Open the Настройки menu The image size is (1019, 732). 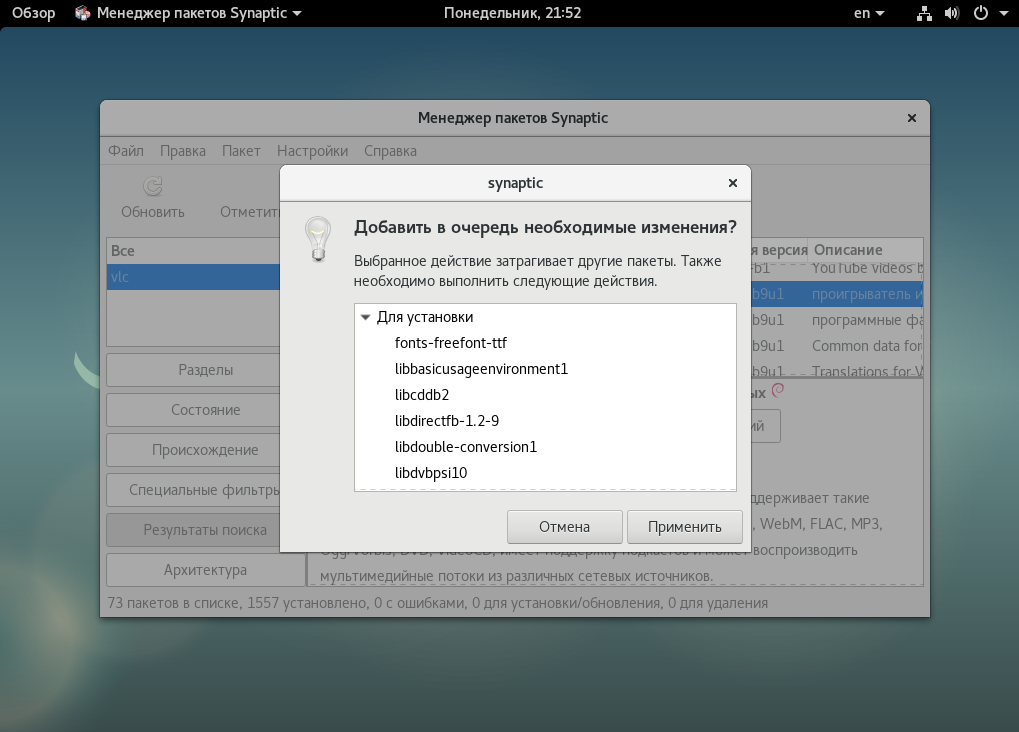(x=312, y=151)
